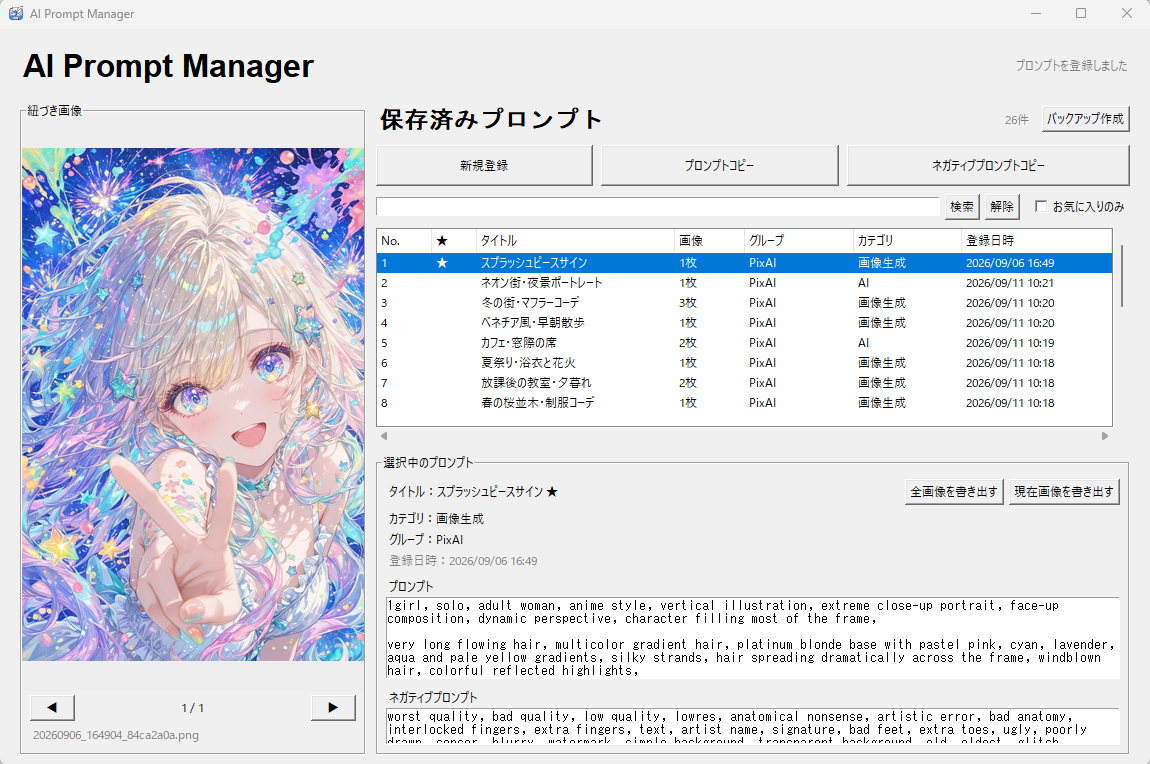The height and width of the screenshot is (764, 1150).
Task: Click the linked anime girl image preview
Action: tap(193, 404)
